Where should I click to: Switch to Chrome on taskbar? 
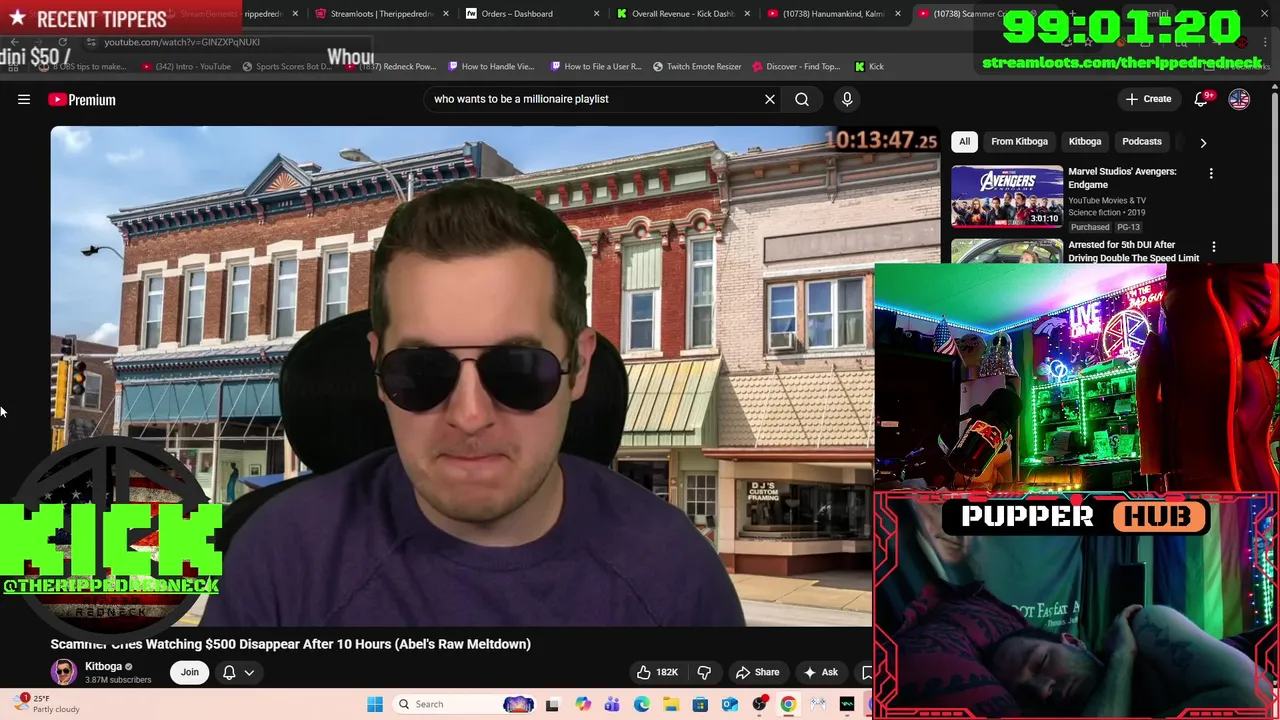(788, 704)
